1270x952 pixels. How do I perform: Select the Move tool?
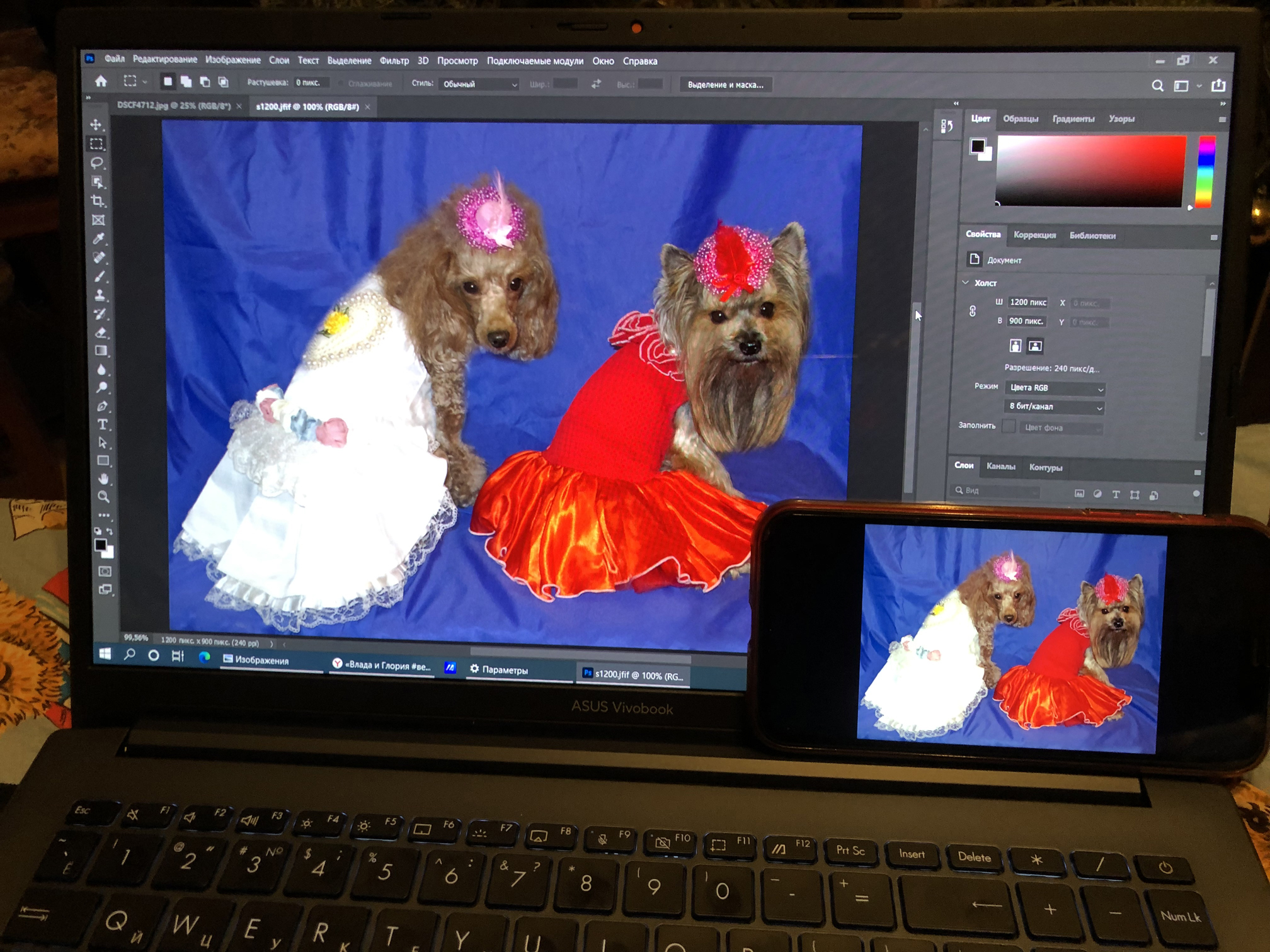click(x=96, y=125)
